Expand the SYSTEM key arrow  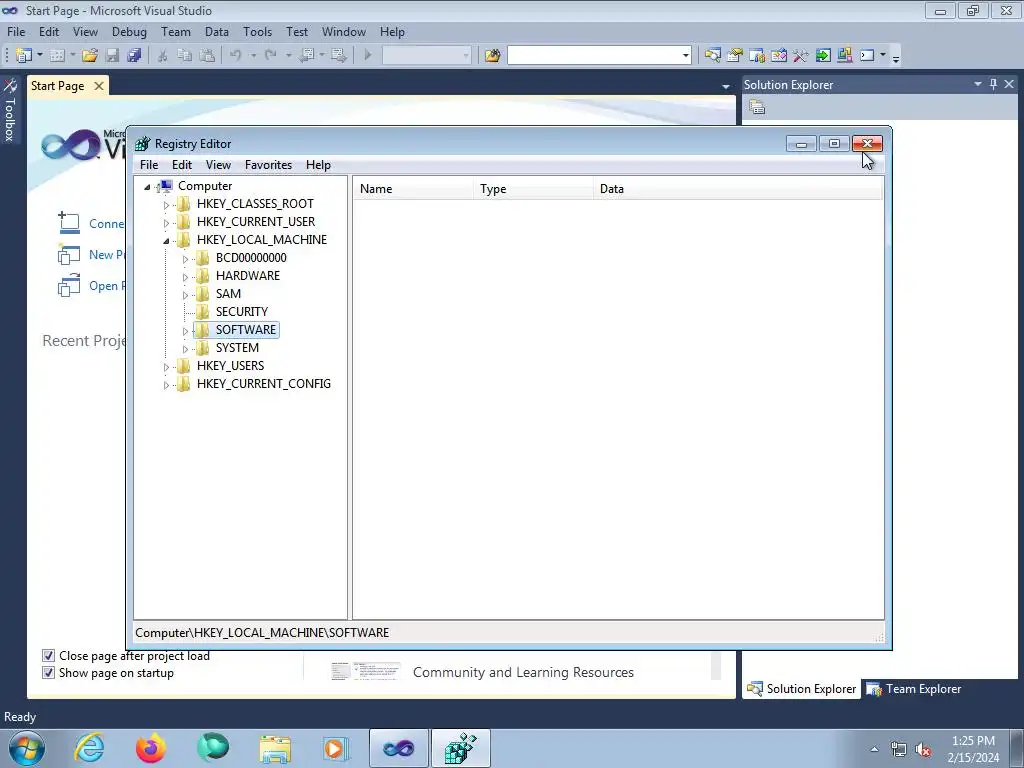click(x=185, y=349)
